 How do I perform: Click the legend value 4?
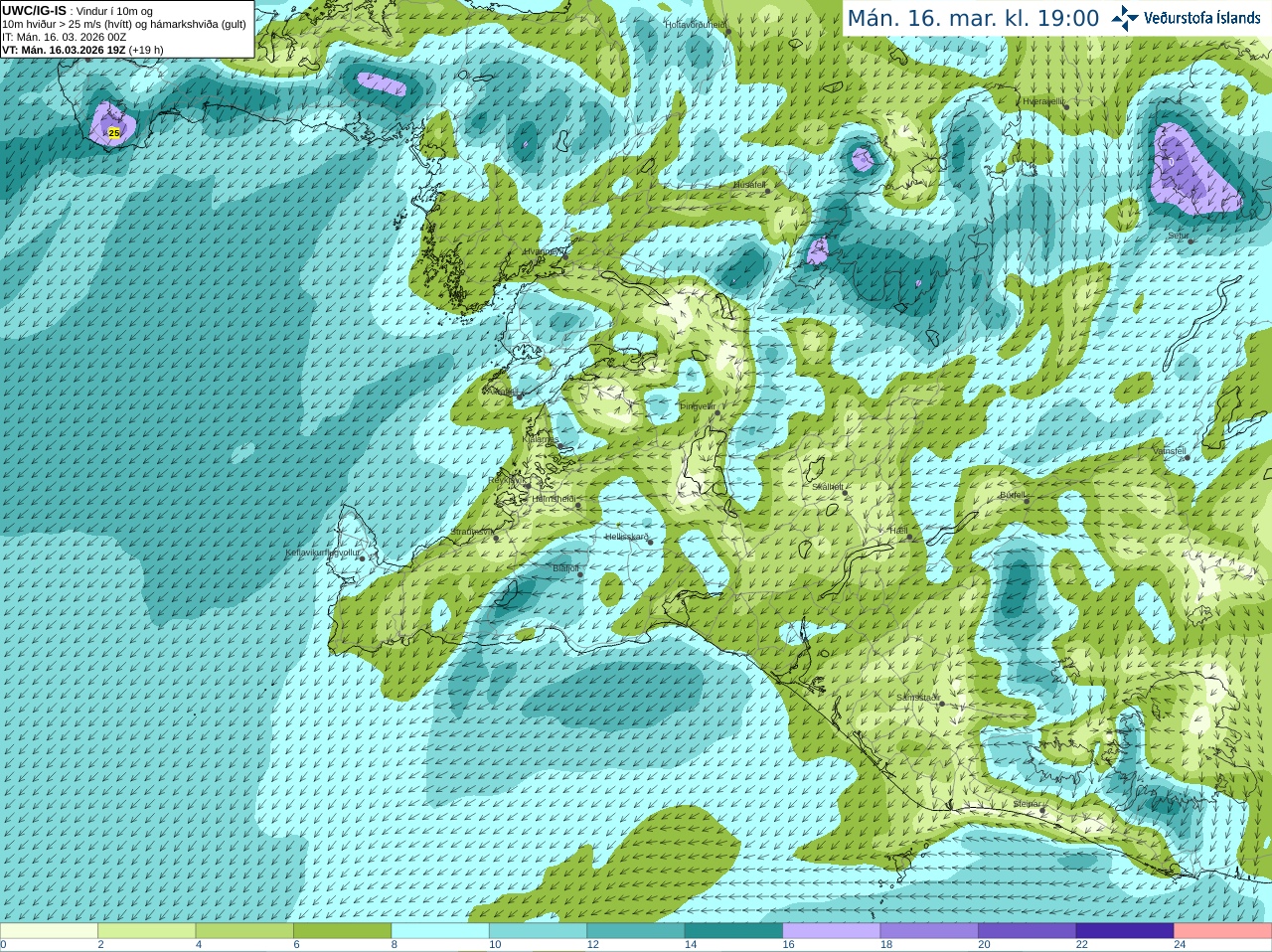coord(199,945)
